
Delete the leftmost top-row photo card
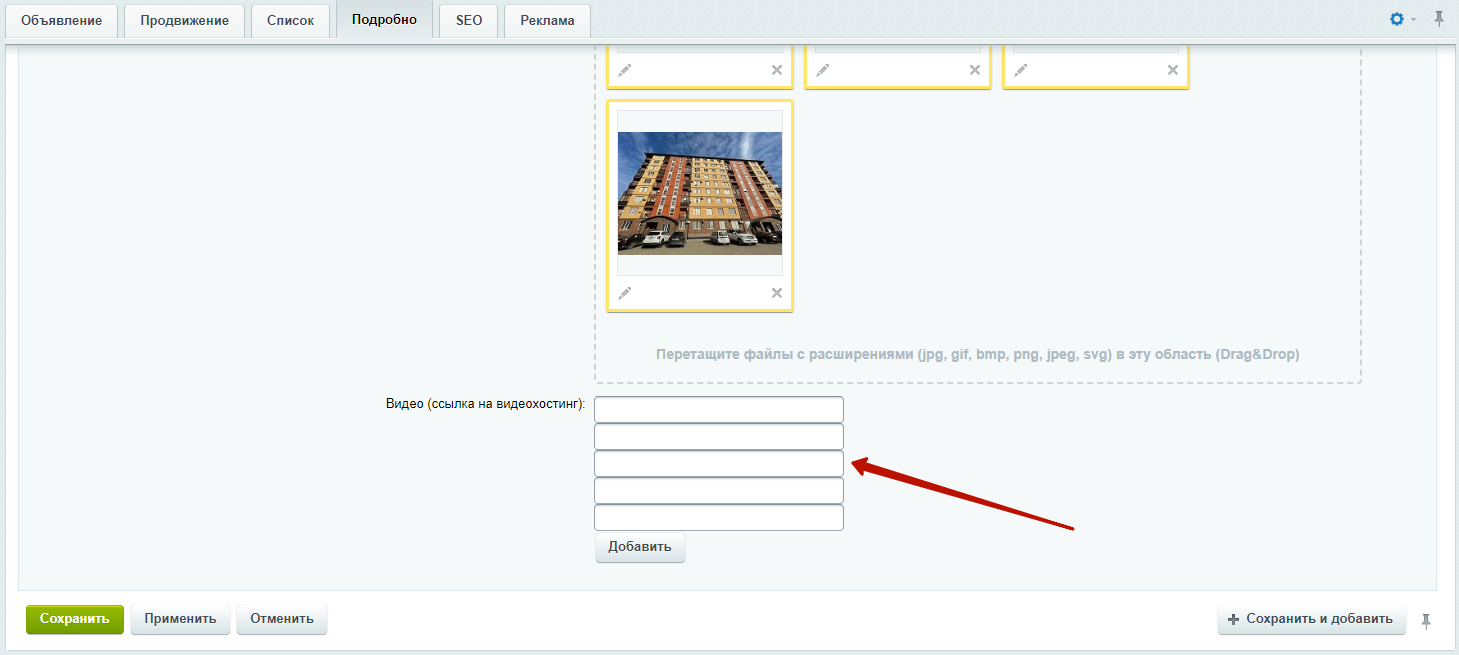[x=776, y=70]
